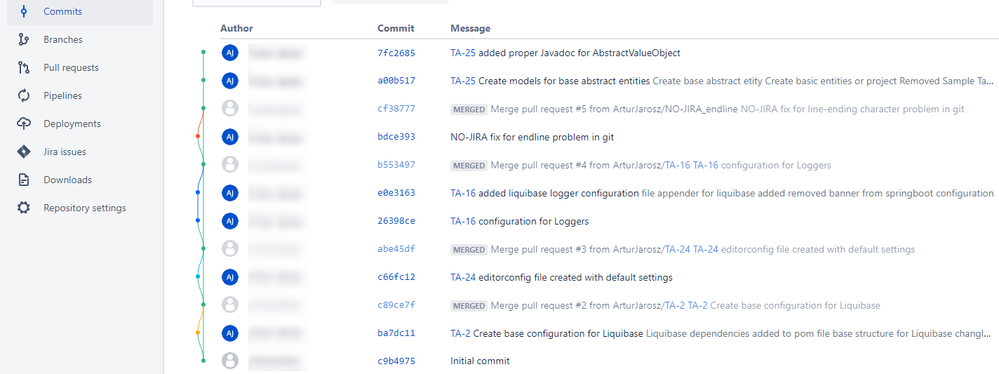Open commit hash 26398ce
Image resolution: width=999 pixels, height=374 pixels.
(396, 221)
